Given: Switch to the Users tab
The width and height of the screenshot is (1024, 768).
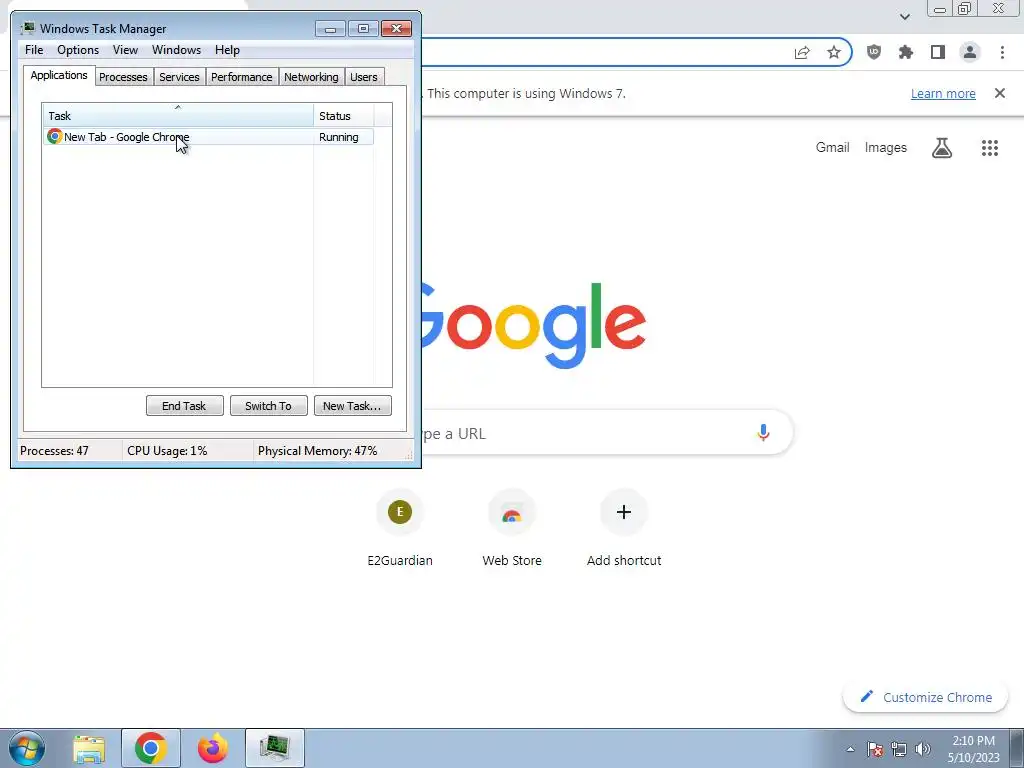Looking at the screenshot, I should click(364, 77).
